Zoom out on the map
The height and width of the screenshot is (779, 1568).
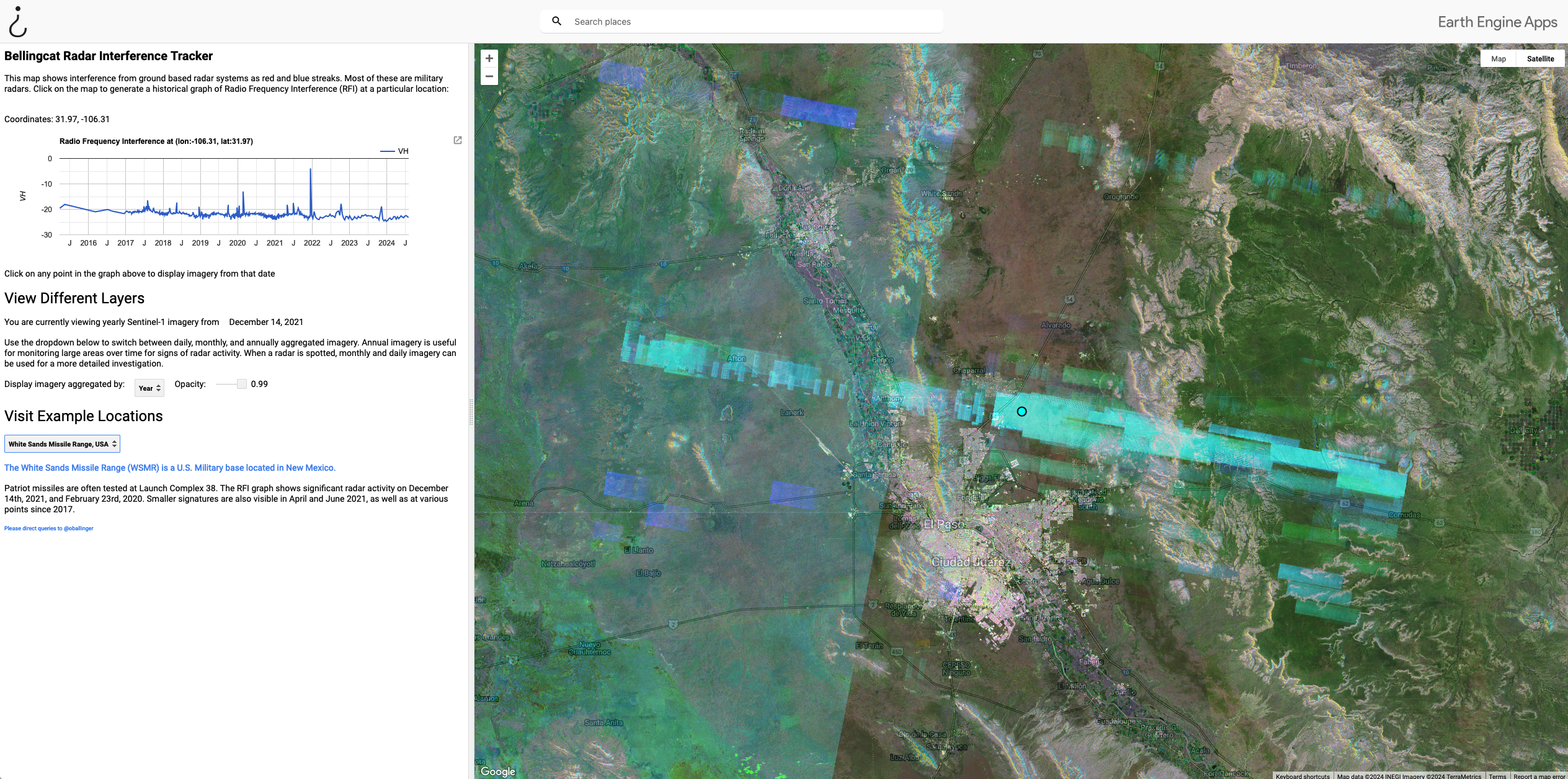click(x=489, y=76)
